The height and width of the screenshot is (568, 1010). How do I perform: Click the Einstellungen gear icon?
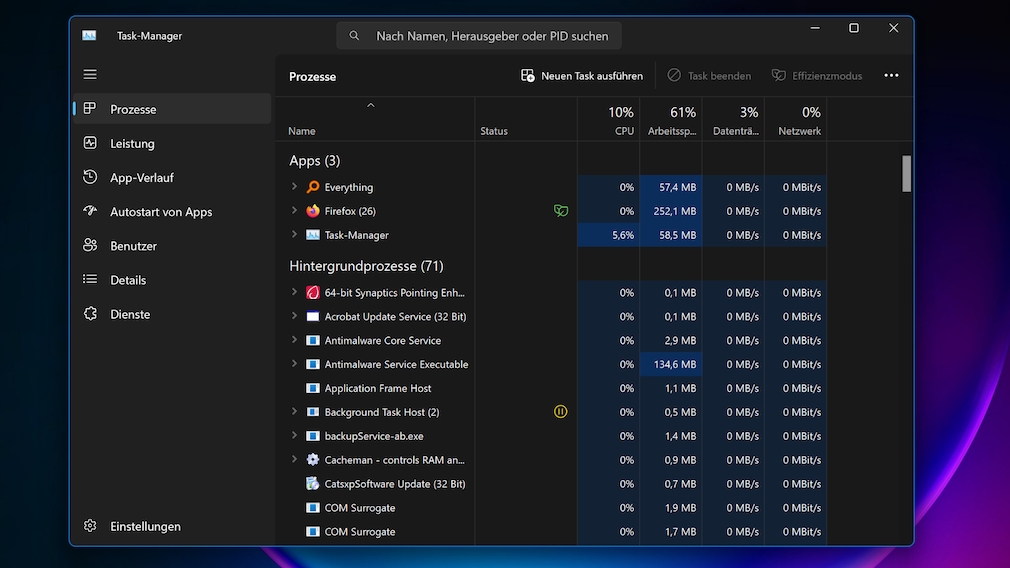tap(90, 526)
